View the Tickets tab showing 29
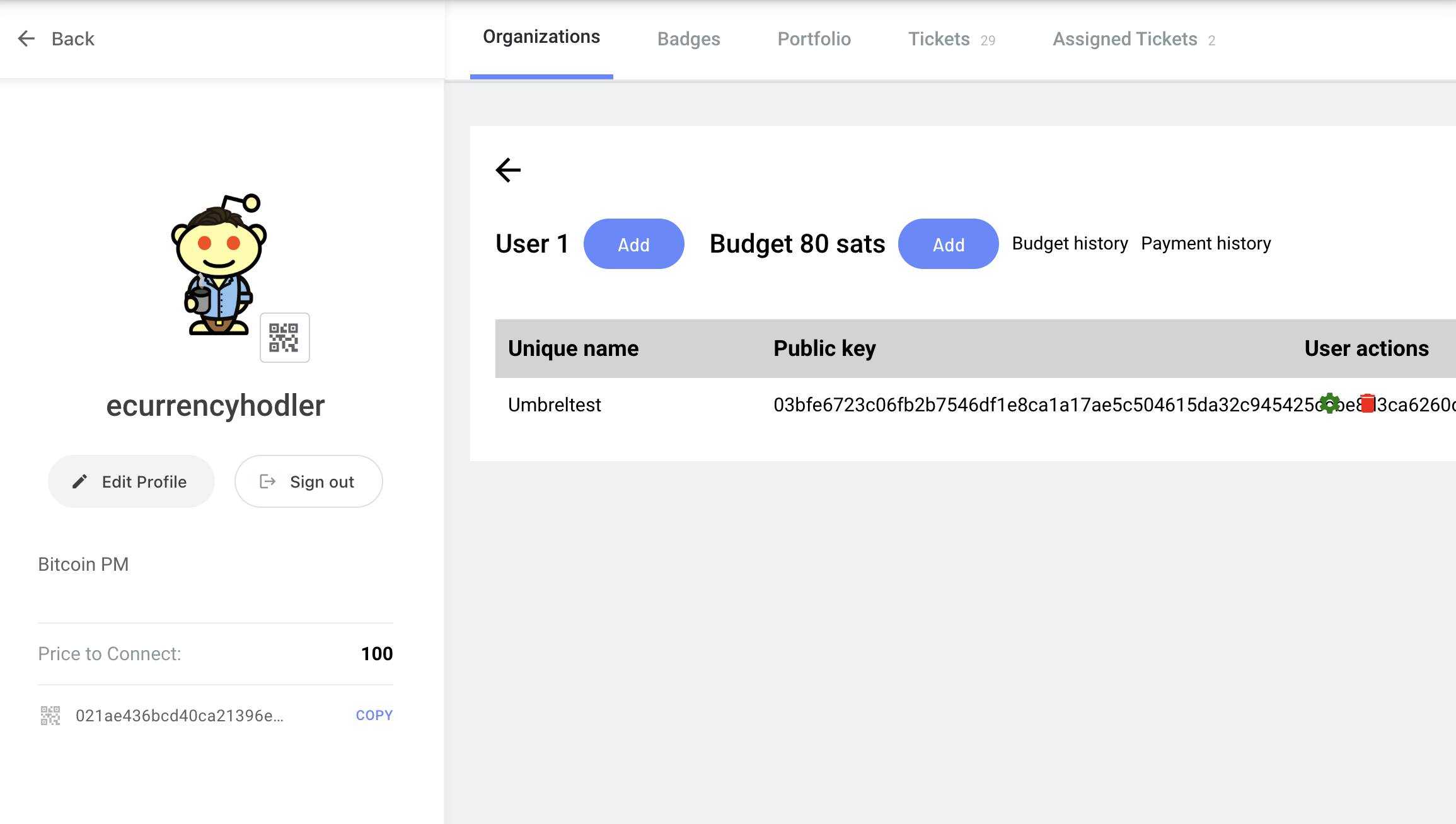This screenshot has width=1456, height=824. point(939,38)
